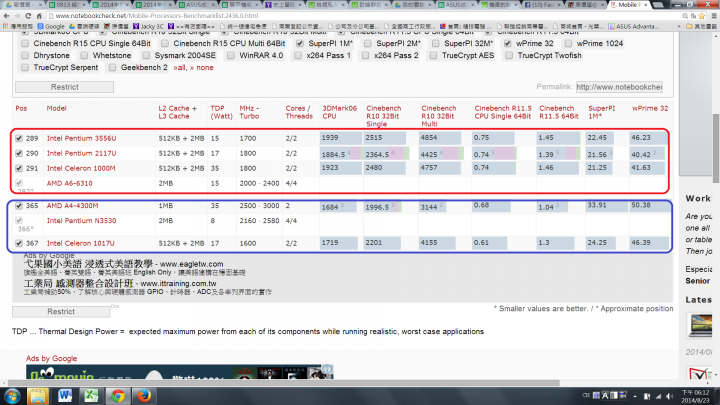Check TrueCrypt Twofish benchmark
The width and height of the screenshot is (720, 405).
point(509,56)
